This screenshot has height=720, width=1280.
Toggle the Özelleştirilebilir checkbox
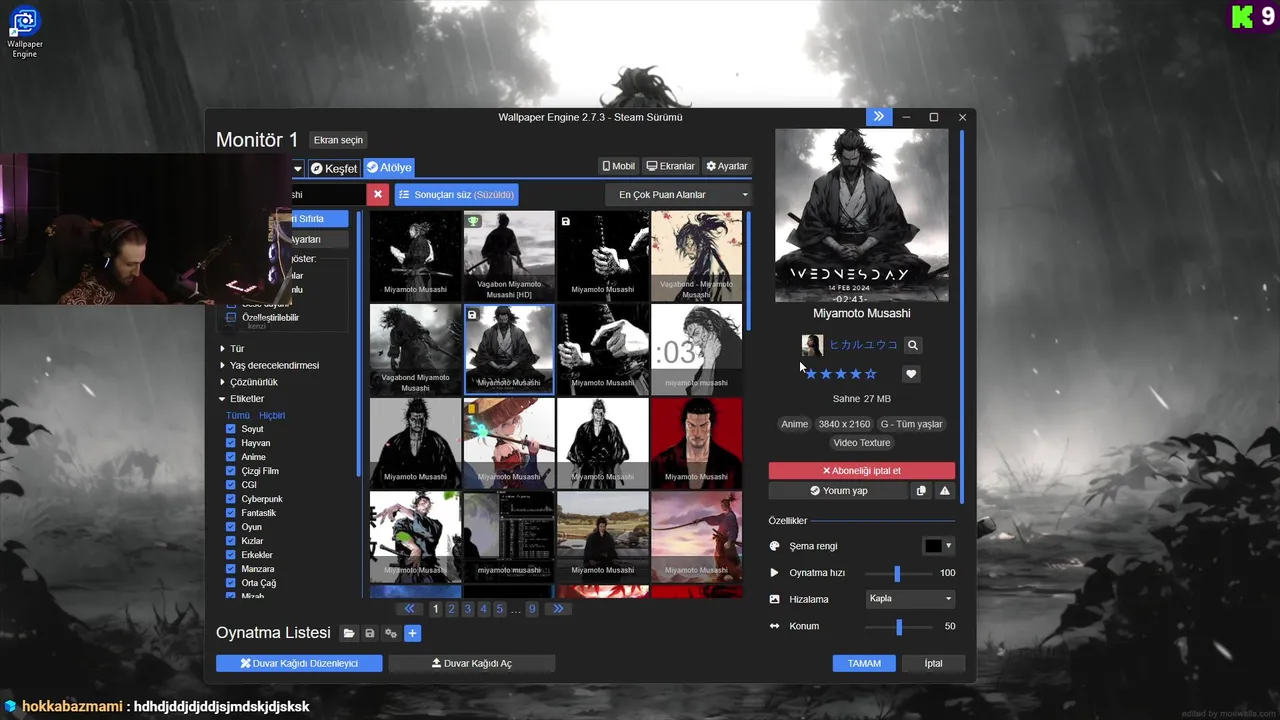pyautogui.click(x=231, y=317)
